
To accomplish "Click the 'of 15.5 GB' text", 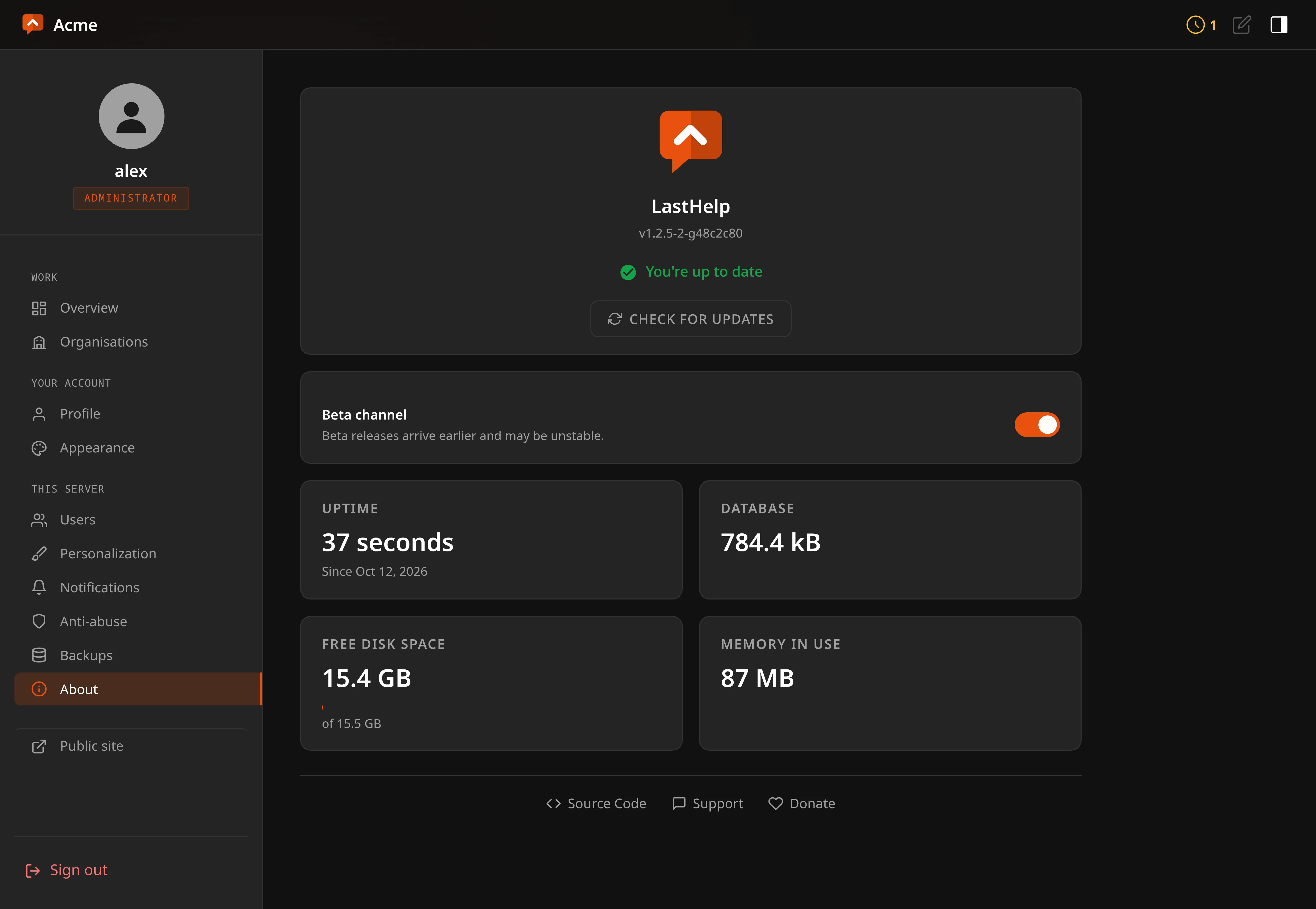I will coord(351,724).
